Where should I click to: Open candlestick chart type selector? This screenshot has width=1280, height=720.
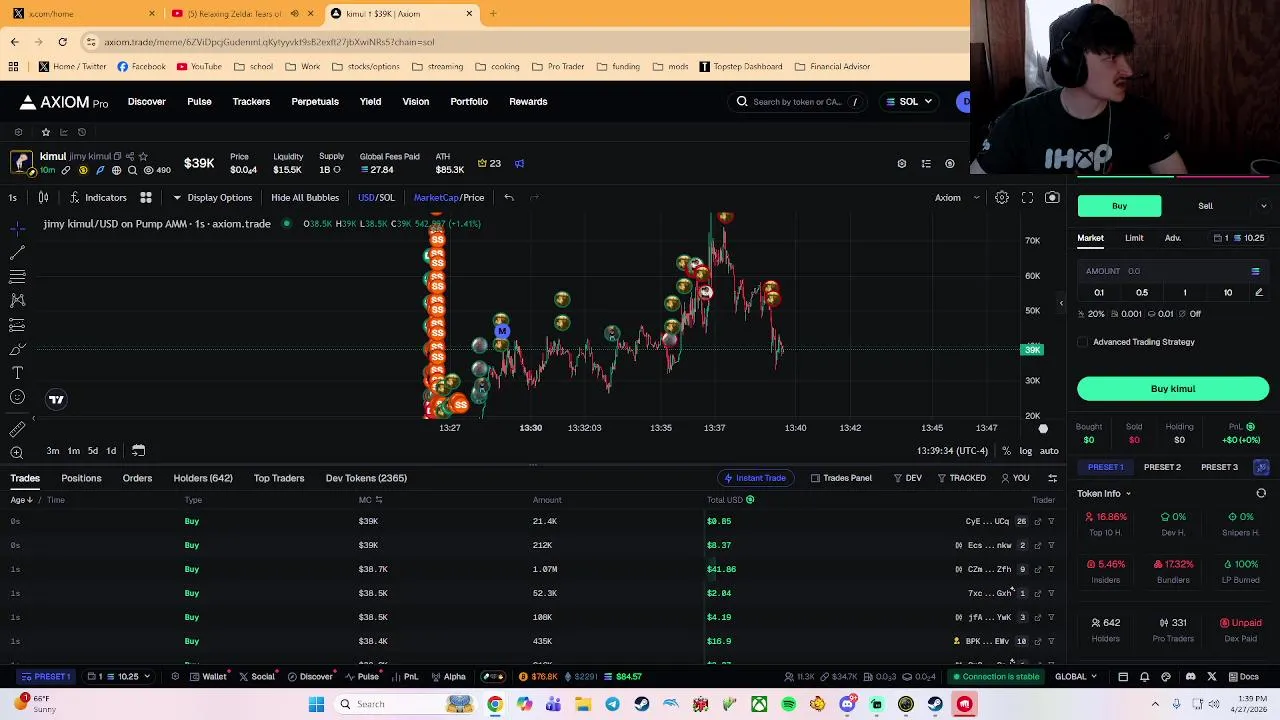(43, 197)
